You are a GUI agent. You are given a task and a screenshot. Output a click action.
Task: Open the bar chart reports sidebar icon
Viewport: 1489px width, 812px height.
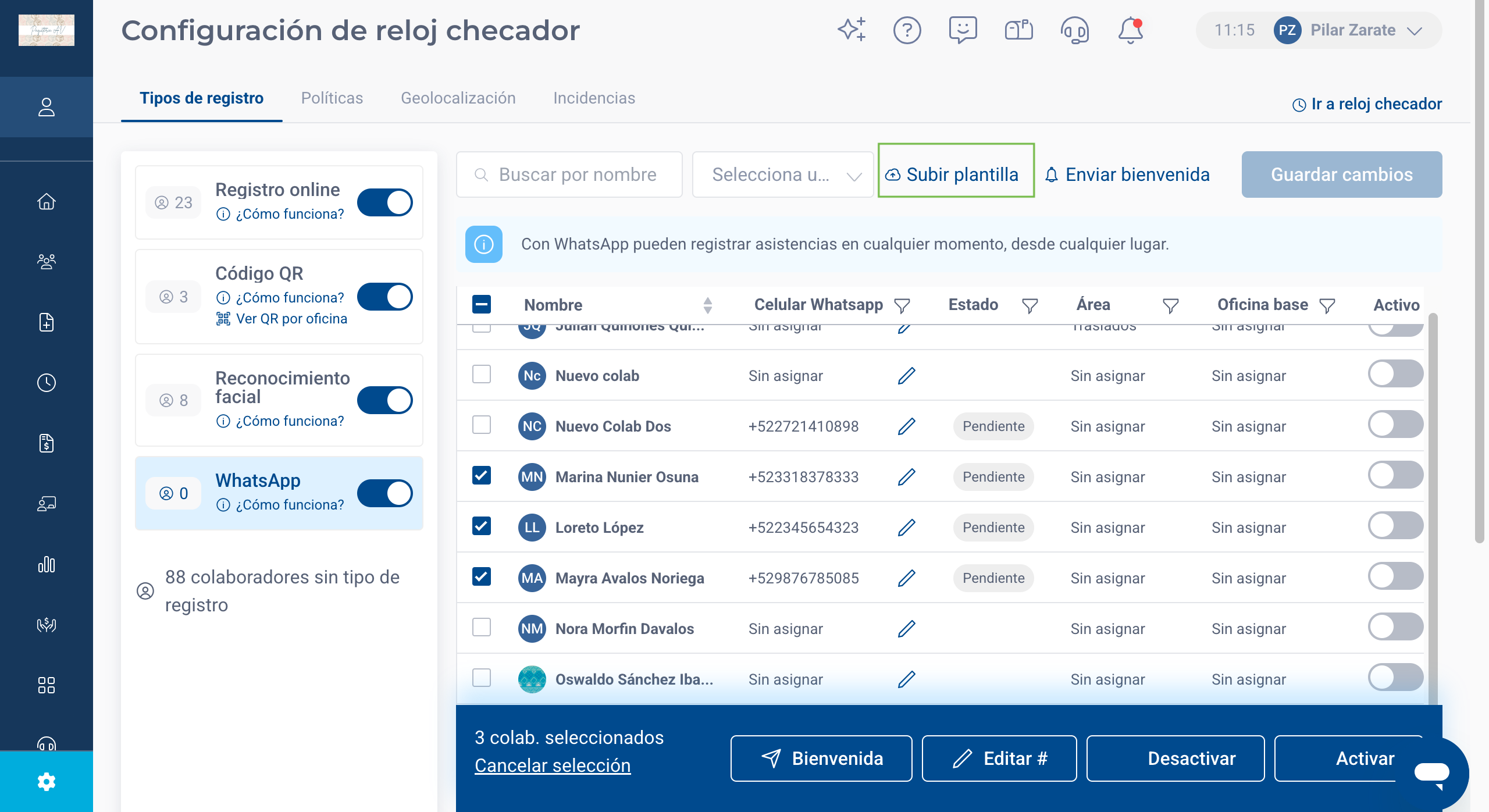tap(47, 564)
